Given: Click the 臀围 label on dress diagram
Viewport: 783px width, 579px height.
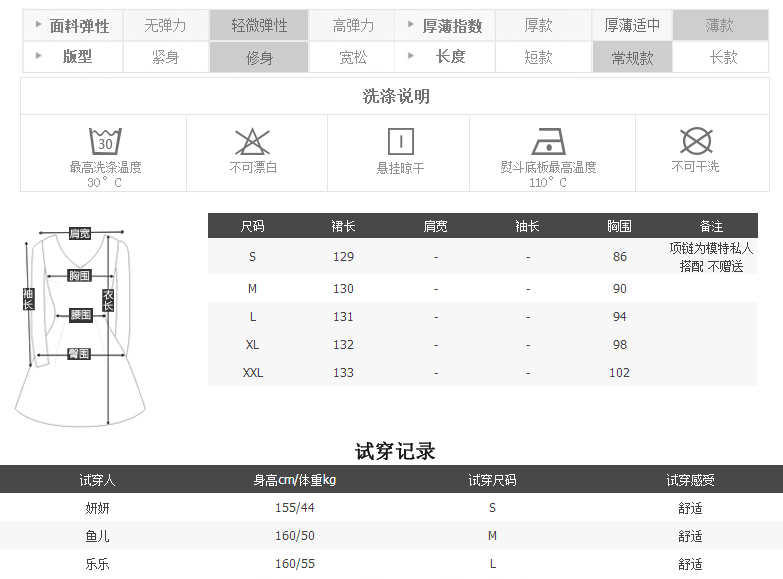Looking at the screenshot, I should click(x=79, y=354).
